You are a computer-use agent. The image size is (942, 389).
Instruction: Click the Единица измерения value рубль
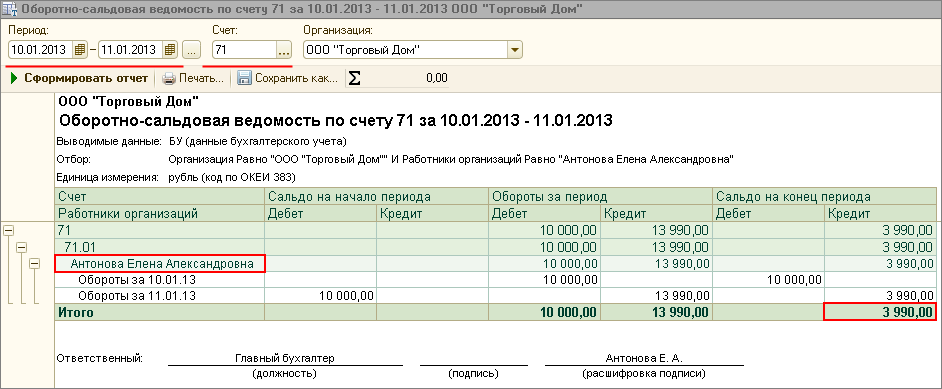coord(232,177)
